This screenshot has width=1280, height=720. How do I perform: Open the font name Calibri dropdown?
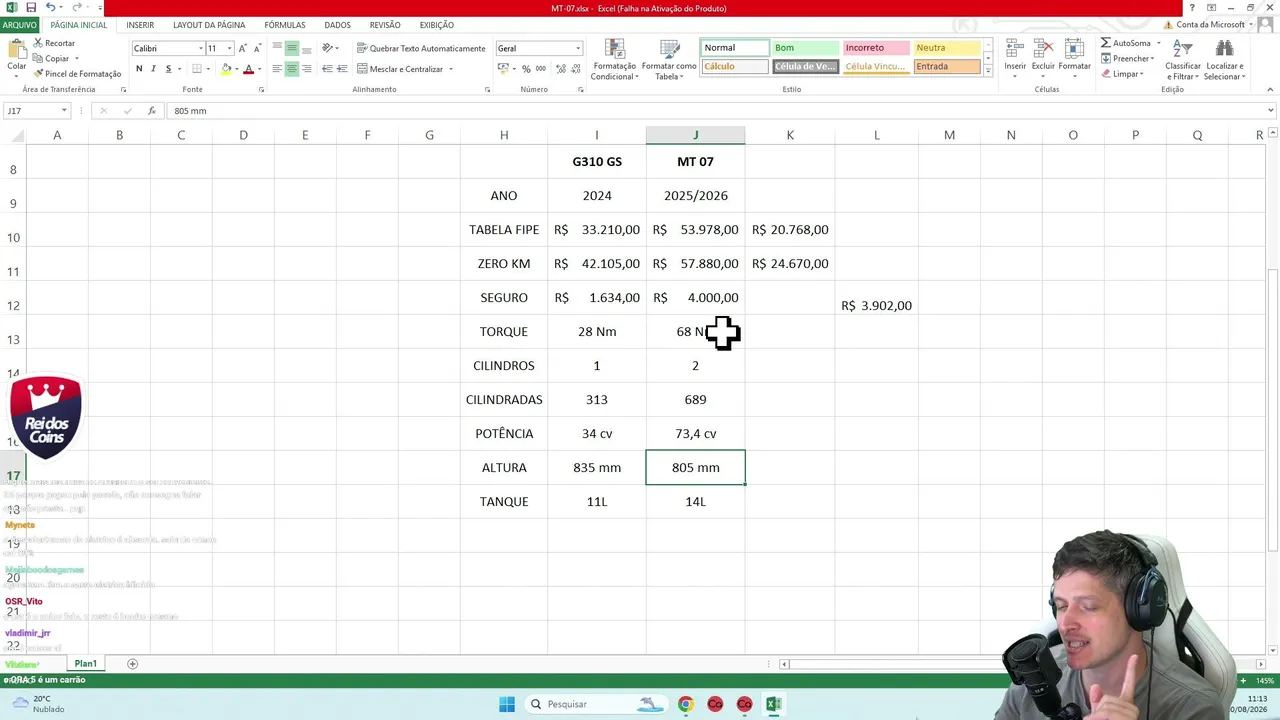pyautogui.click(x=200, y=48)
